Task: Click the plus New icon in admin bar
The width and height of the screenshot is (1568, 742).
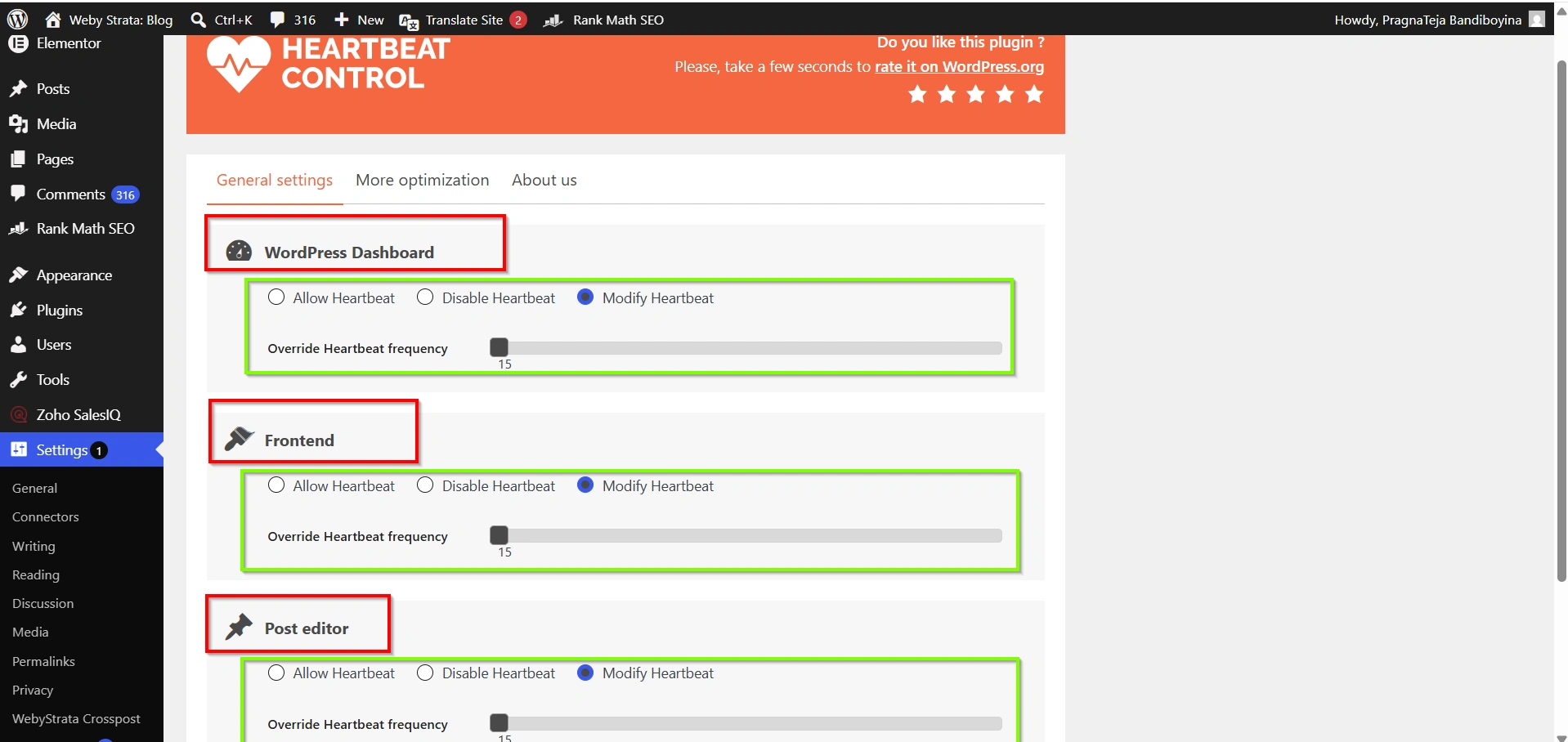Action: click(342, 20)
